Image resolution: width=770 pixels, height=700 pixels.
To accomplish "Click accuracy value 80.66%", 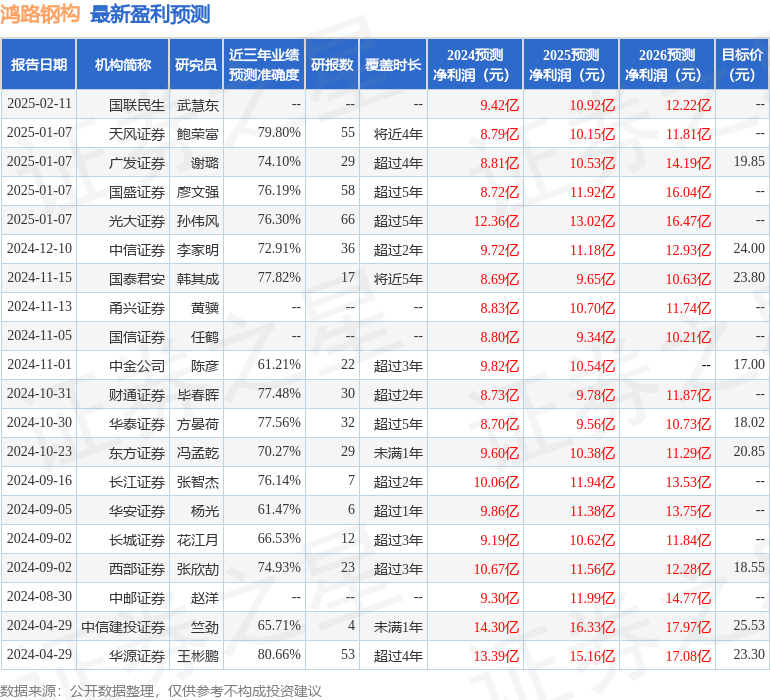I will (279, 654).
